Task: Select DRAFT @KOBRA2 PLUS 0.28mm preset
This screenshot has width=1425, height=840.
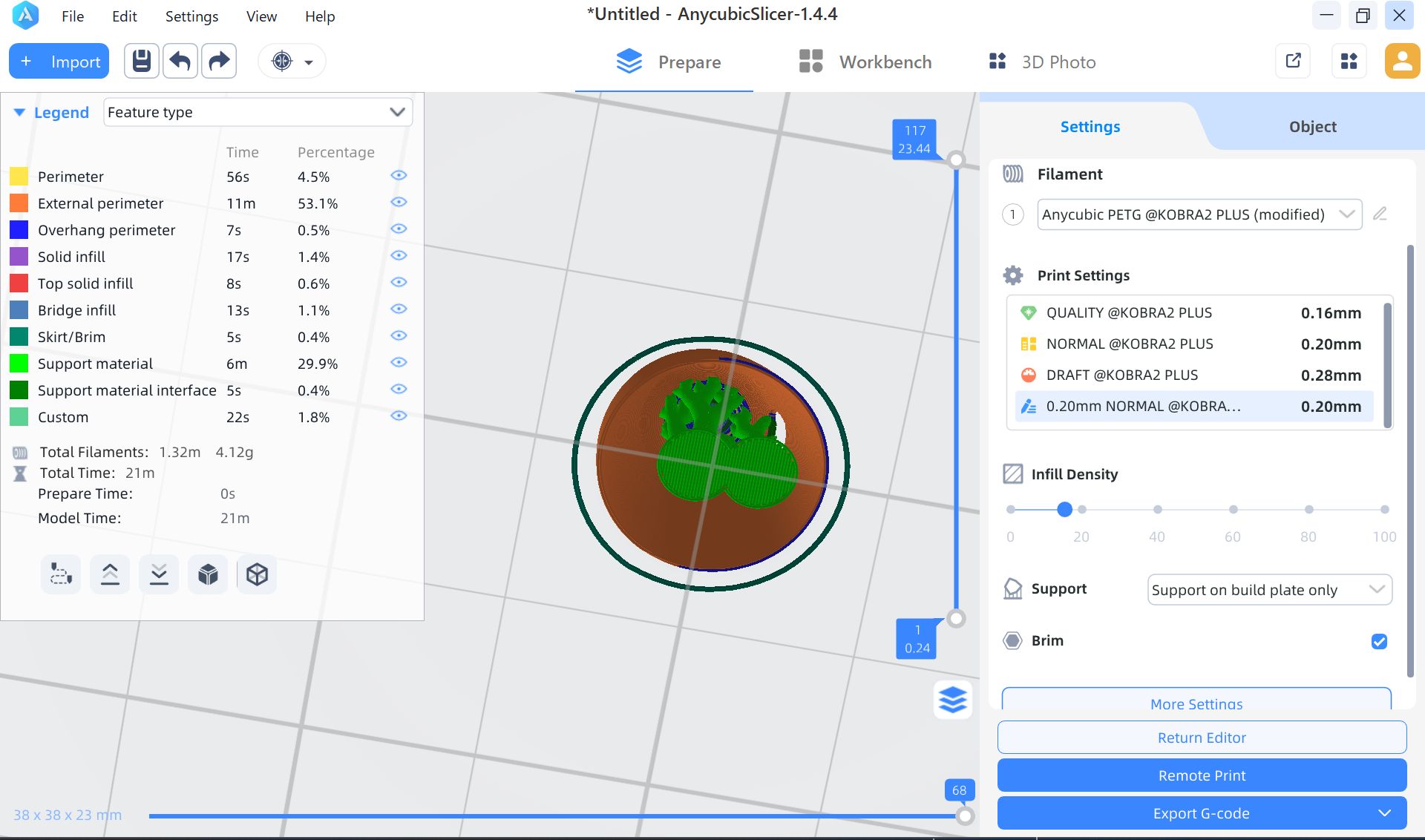Action: pyautogui.click(x=1193, y=375)
